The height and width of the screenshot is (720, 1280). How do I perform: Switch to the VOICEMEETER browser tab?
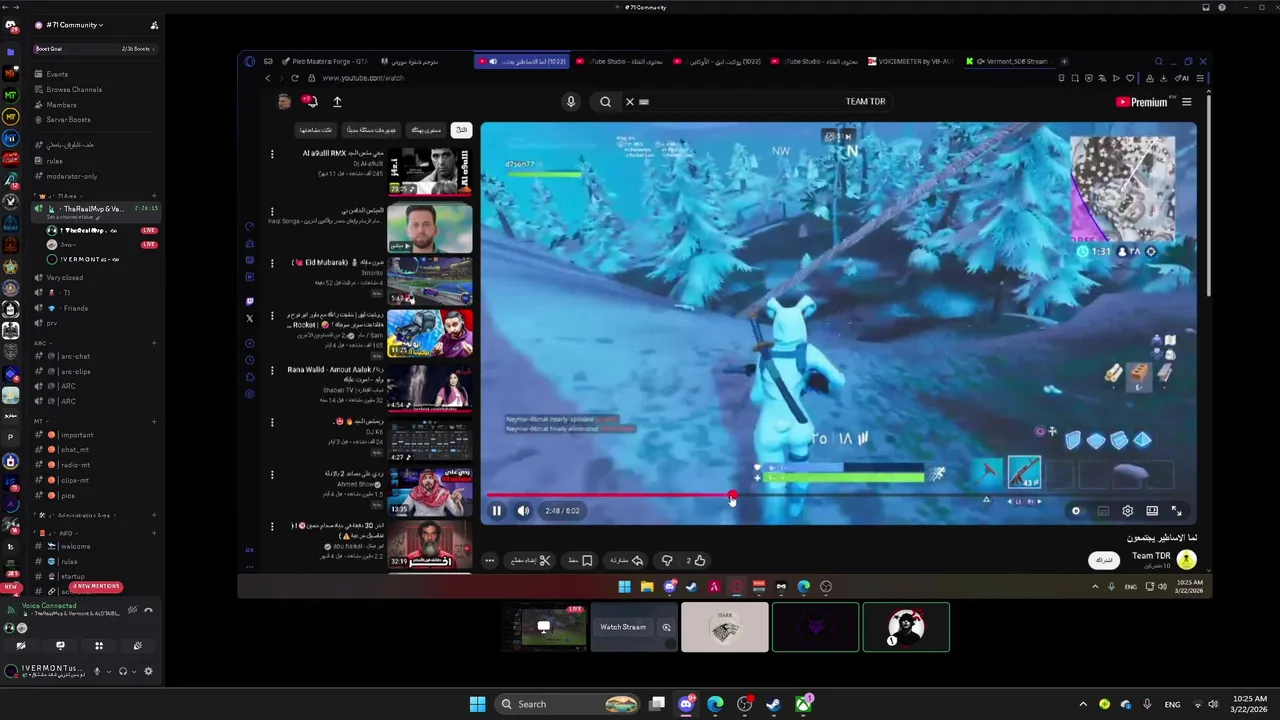[910, 61]
